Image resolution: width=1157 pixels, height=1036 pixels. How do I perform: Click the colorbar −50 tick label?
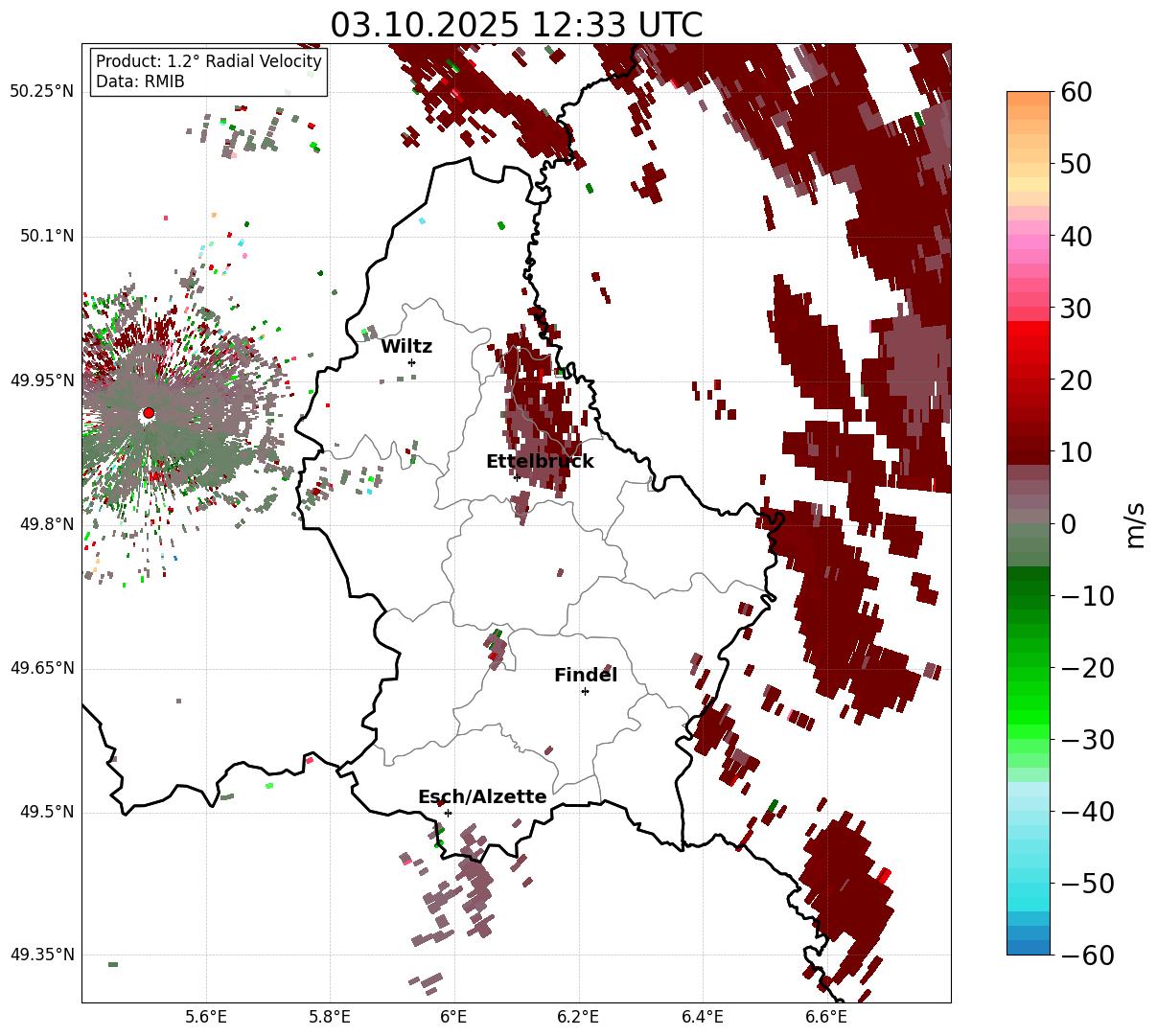(1087, 883)
